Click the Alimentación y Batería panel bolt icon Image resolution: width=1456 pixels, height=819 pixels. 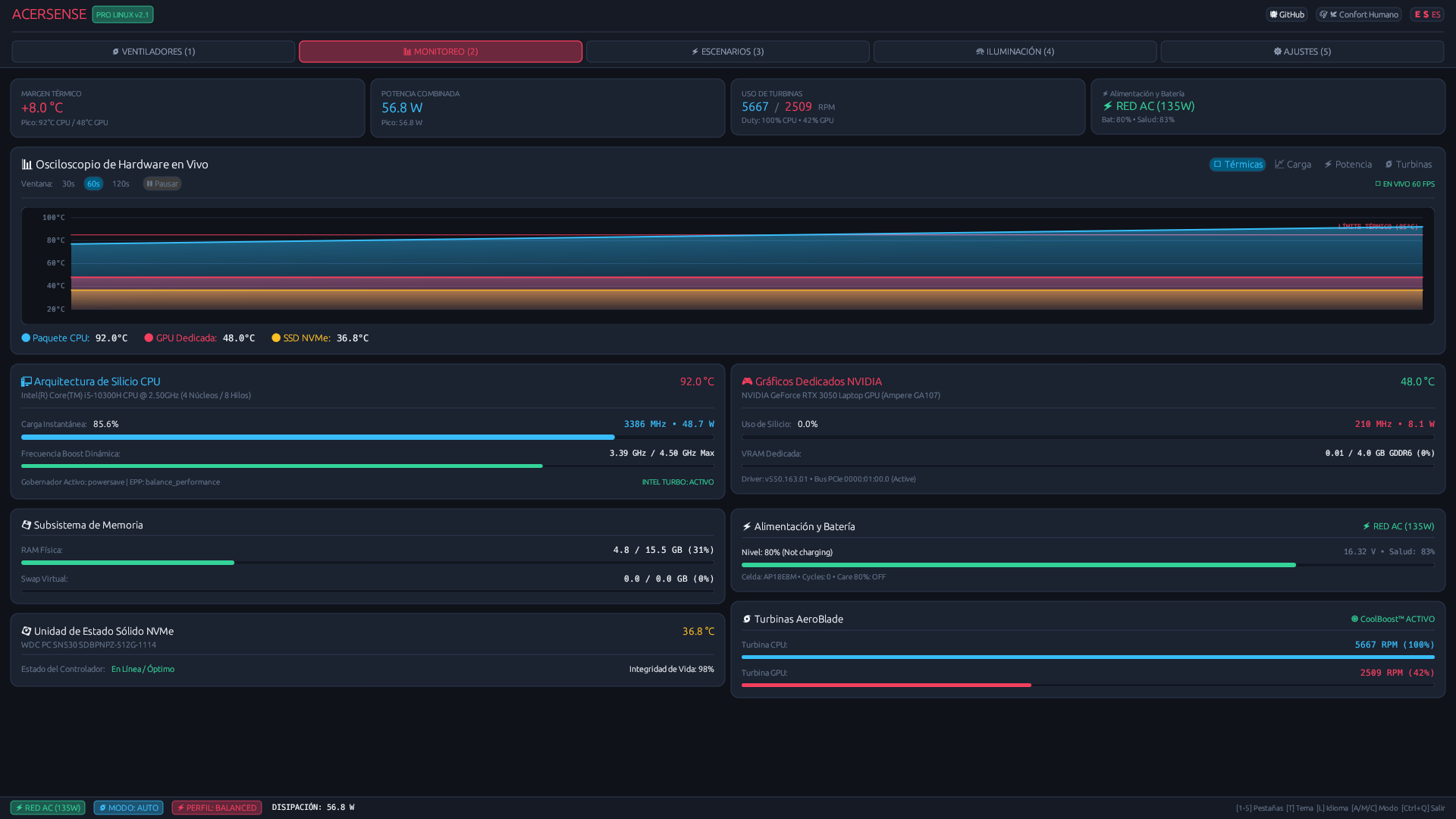click(x=747, y=526)
